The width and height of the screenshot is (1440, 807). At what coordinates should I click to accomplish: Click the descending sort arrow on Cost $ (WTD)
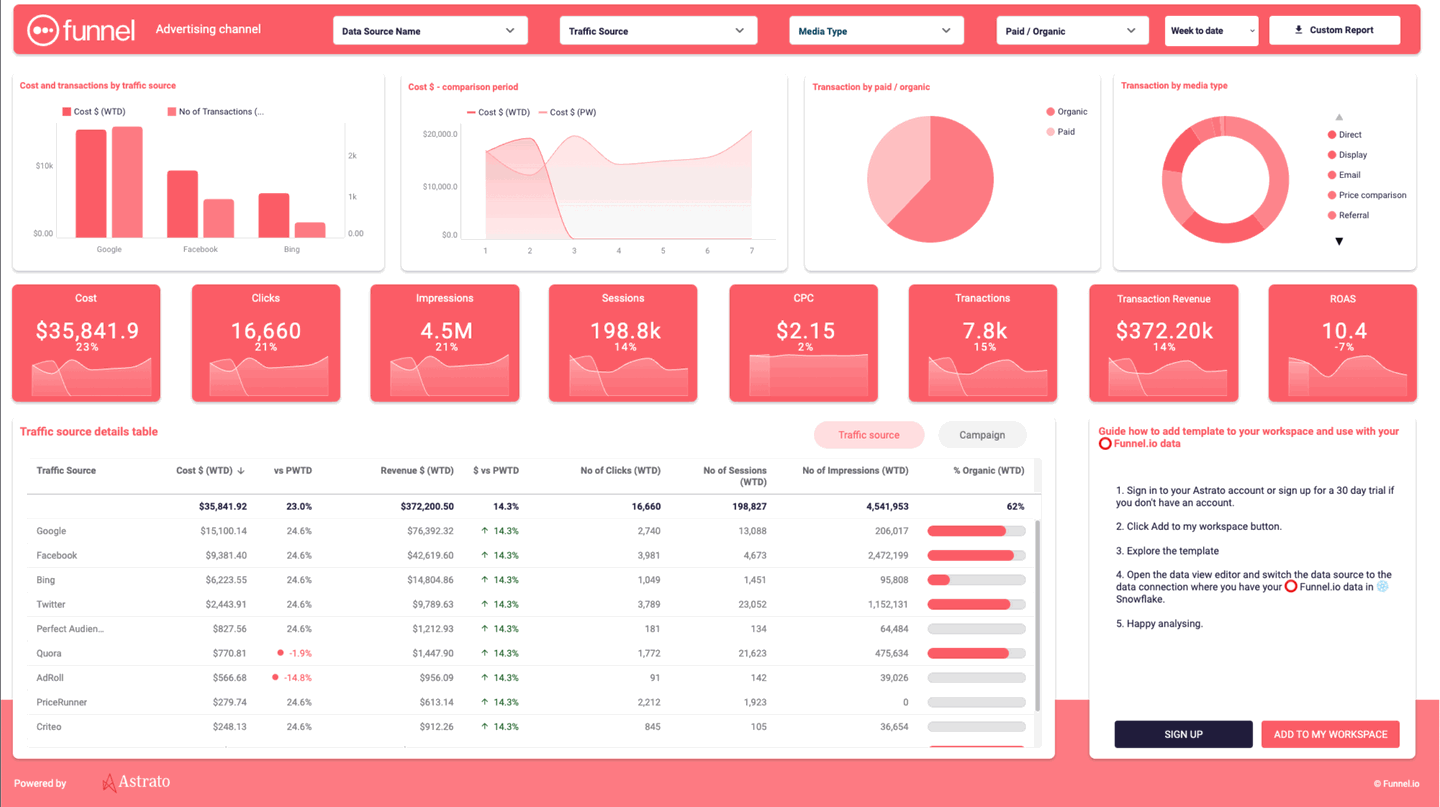tap(241, 470)
